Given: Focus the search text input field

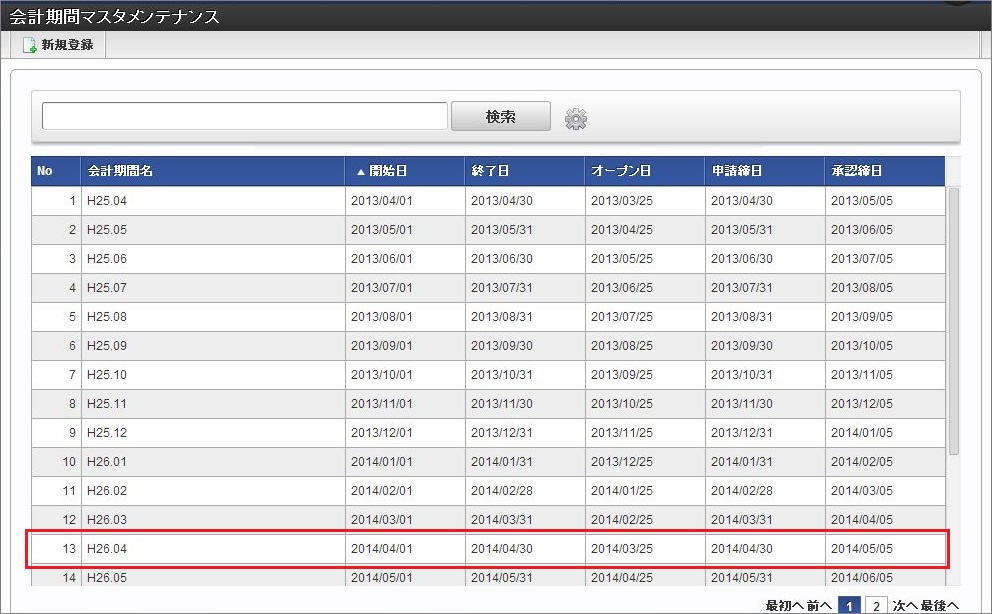Looking at the screenshot, I should point(244,117).
